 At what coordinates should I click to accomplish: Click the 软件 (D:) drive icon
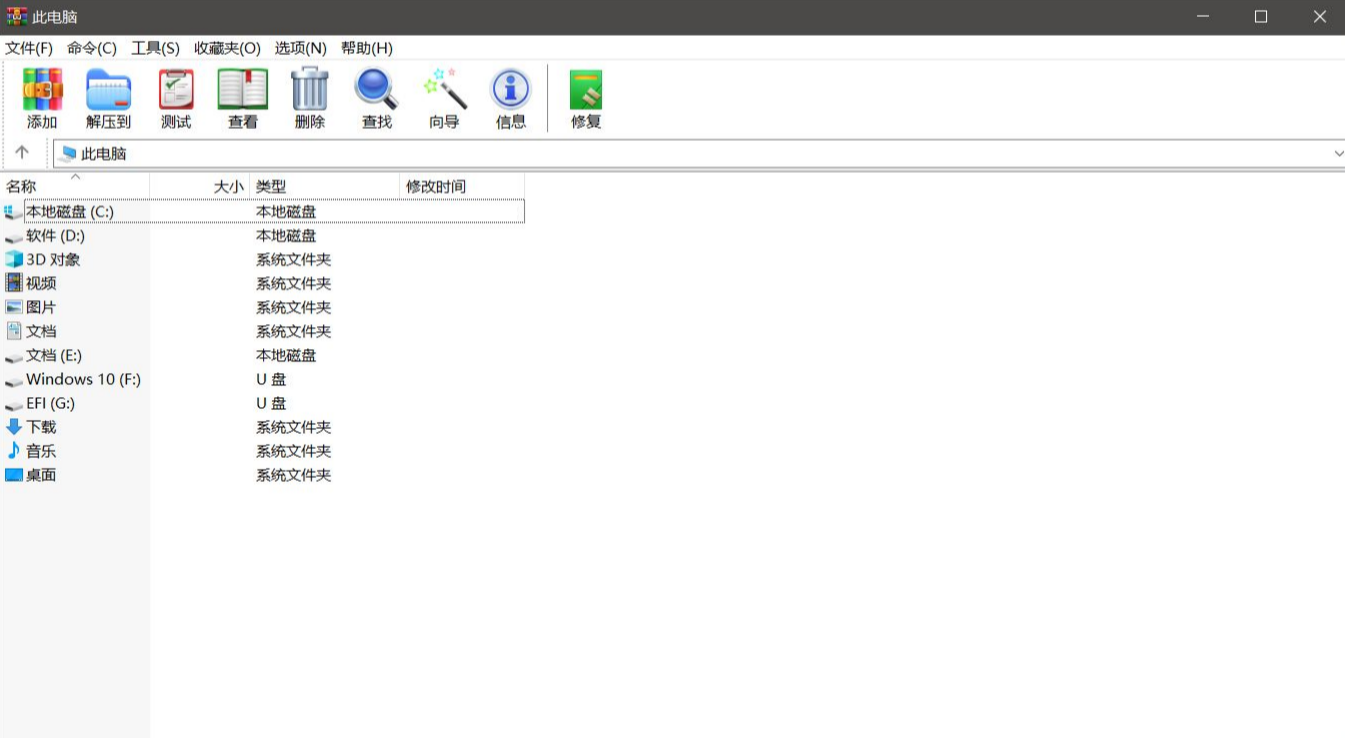(14, 237)
